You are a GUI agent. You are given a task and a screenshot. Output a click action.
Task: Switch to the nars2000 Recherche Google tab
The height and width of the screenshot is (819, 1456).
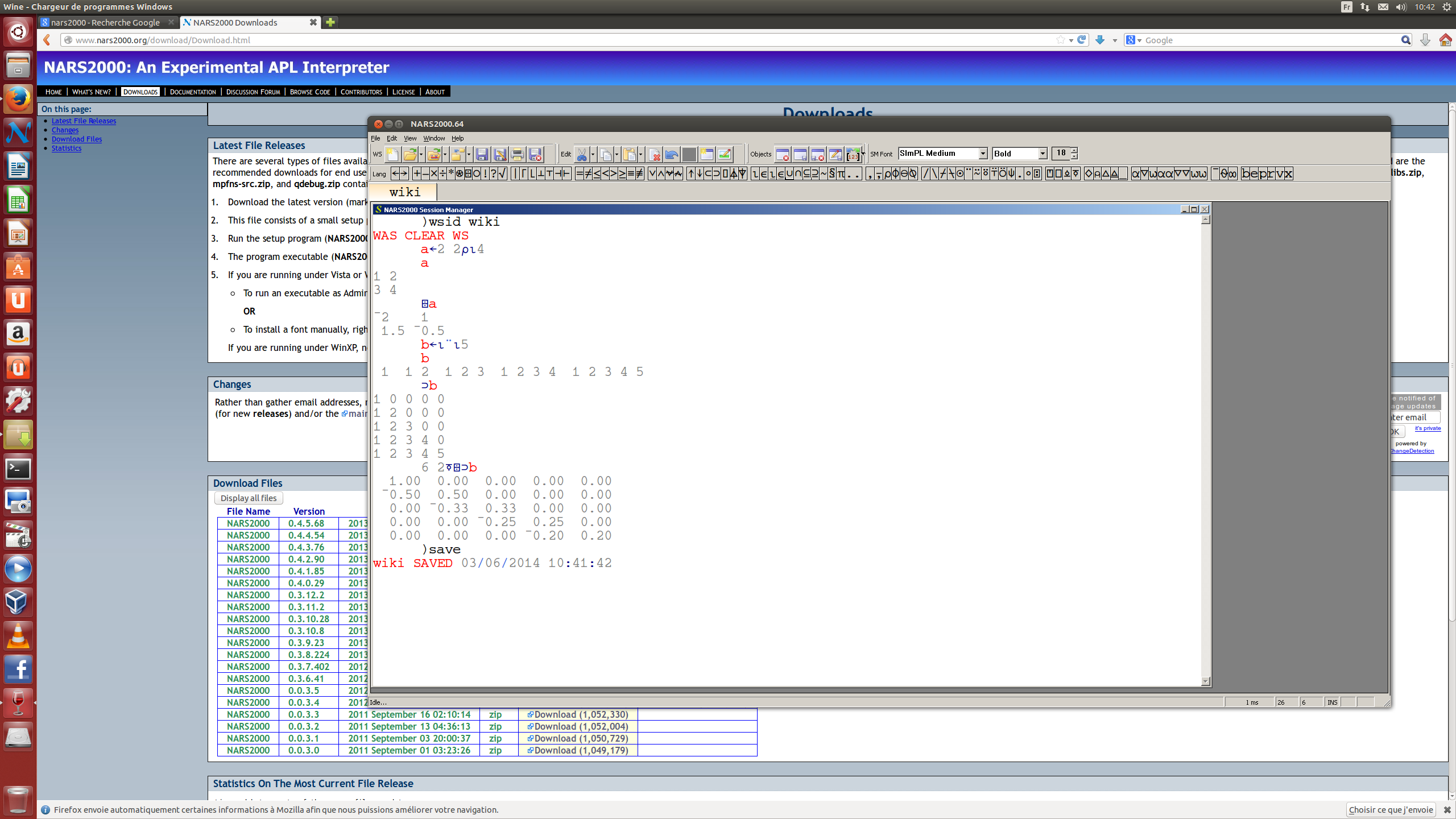(x=107, y=22)
